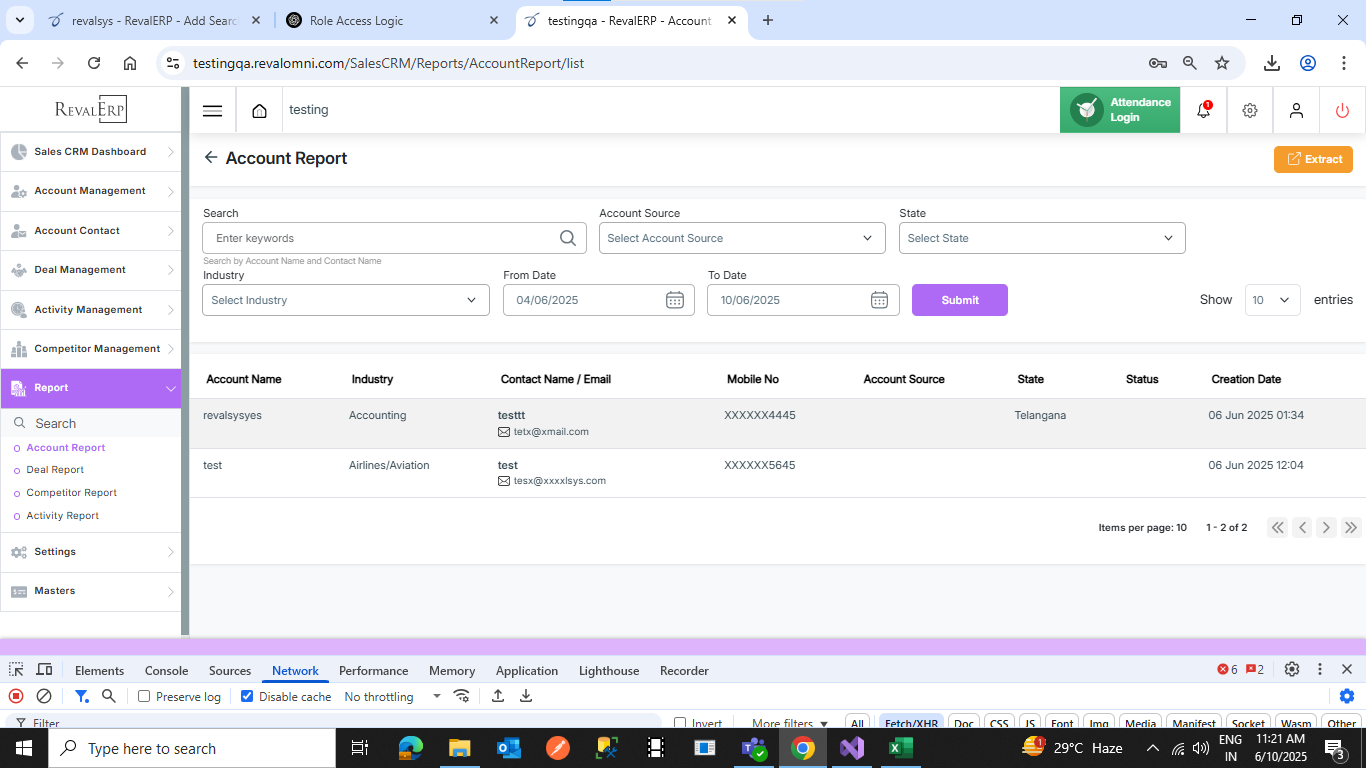Open Deal Report in the sidebar
This screenshot has width=1366, height=768.
click(x=55, y=470)
